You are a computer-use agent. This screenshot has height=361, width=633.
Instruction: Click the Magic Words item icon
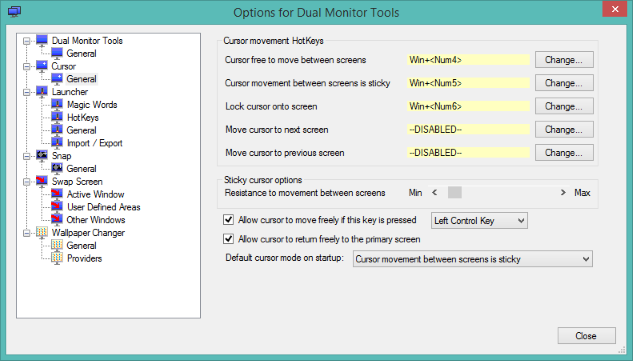coord(57,105)
